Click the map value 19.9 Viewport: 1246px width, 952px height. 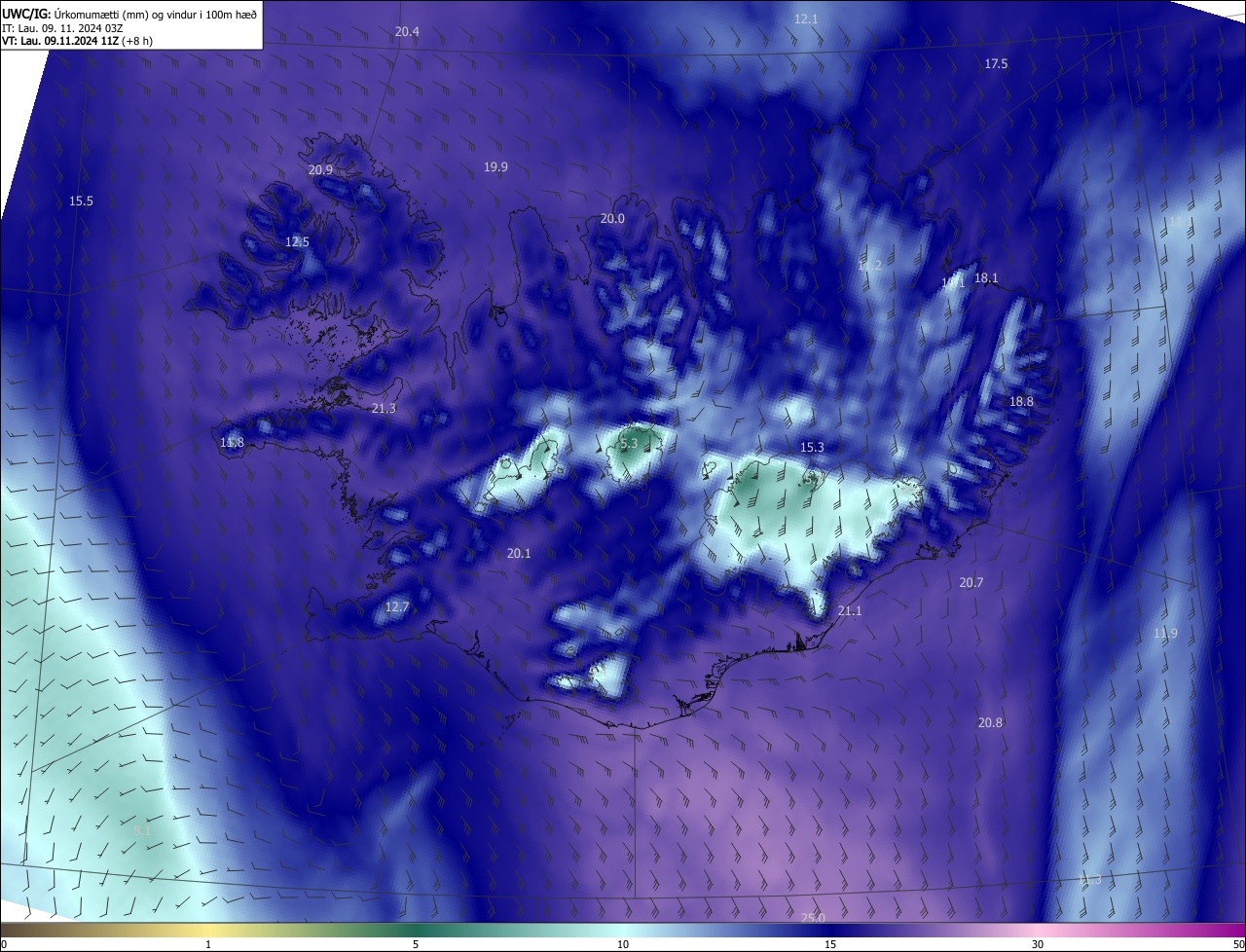[495, 167]
